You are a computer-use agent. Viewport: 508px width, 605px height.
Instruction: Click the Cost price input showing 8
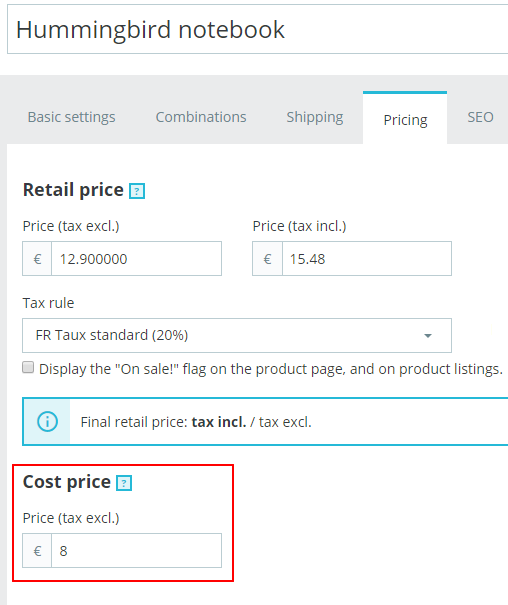(137, 551)
